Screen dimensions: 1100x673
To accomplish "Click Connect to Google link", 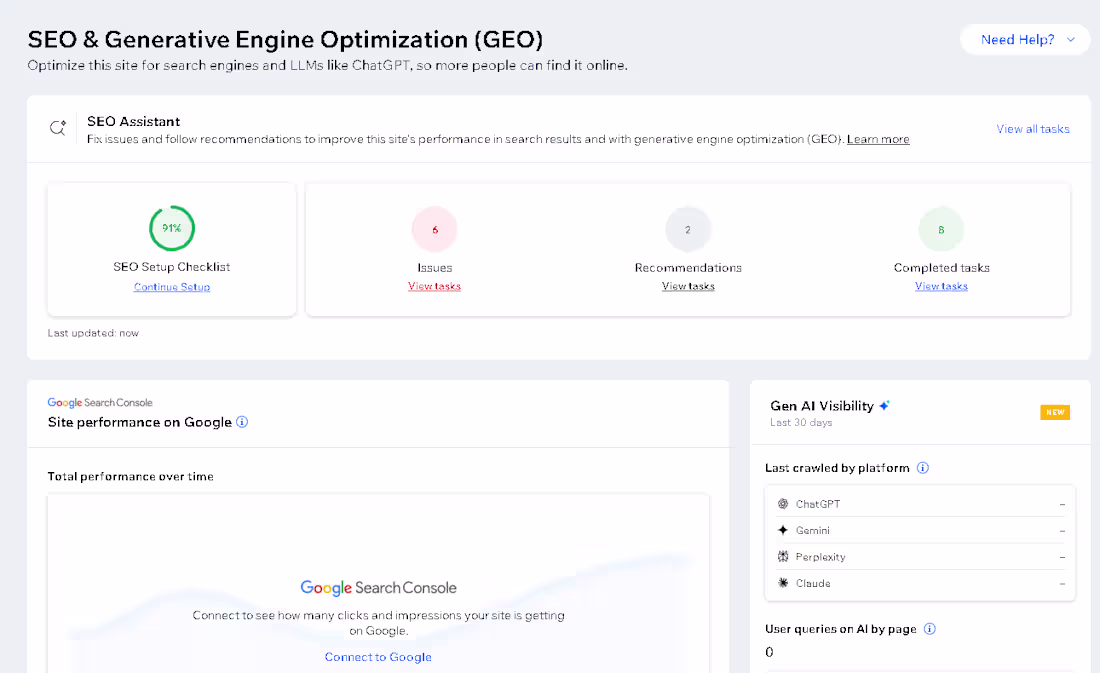I will click(378, 657).
